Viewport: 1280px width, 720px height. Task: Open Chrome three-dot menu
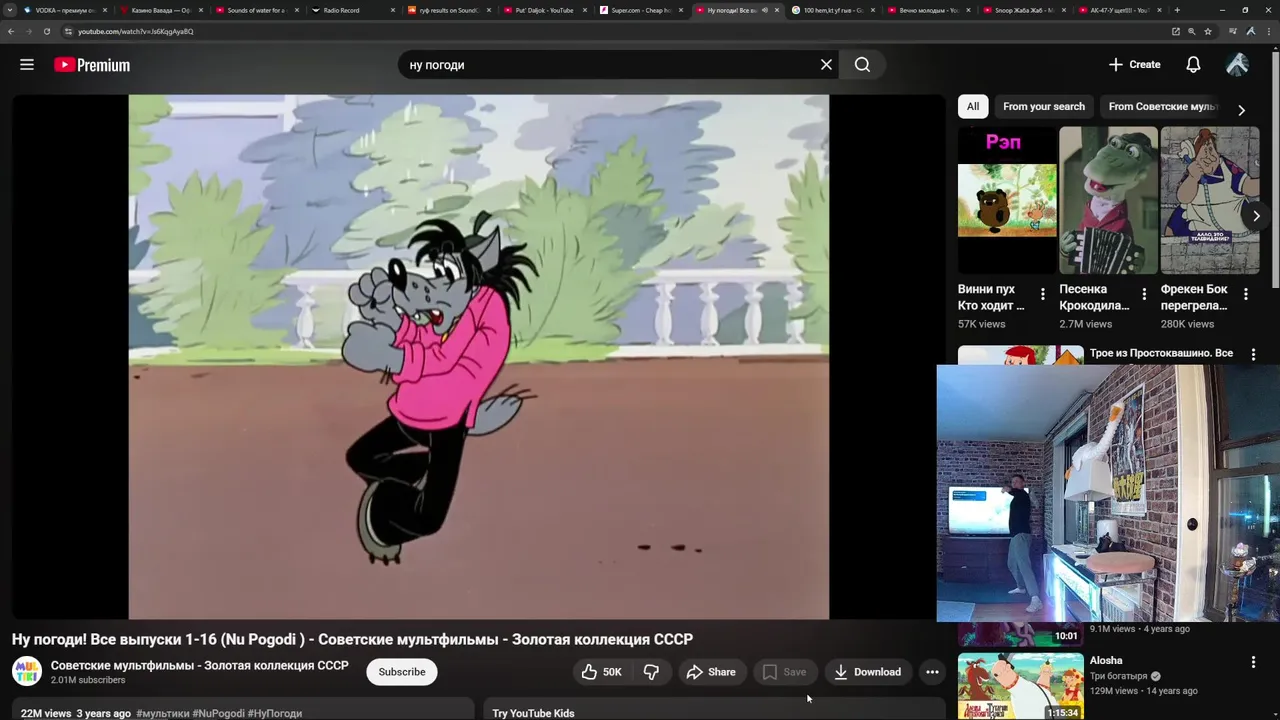(1270, 31)
